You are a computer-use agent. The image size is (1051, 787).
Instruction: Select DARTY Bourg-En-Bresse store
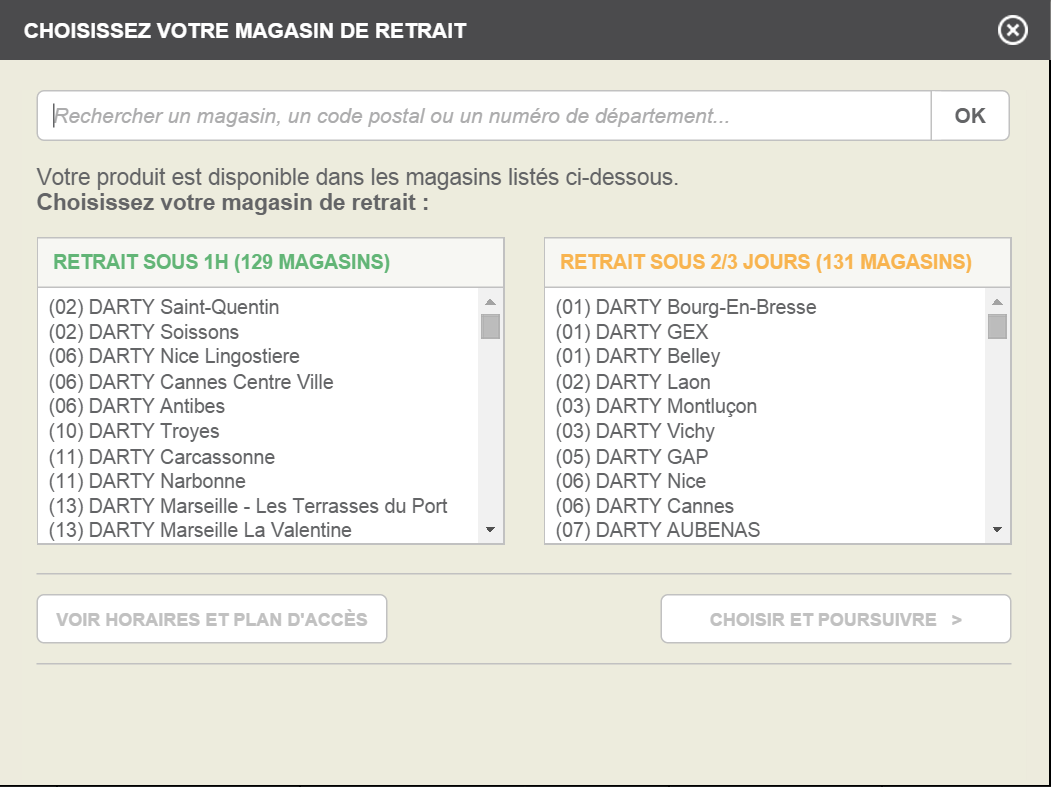[686, 307]
